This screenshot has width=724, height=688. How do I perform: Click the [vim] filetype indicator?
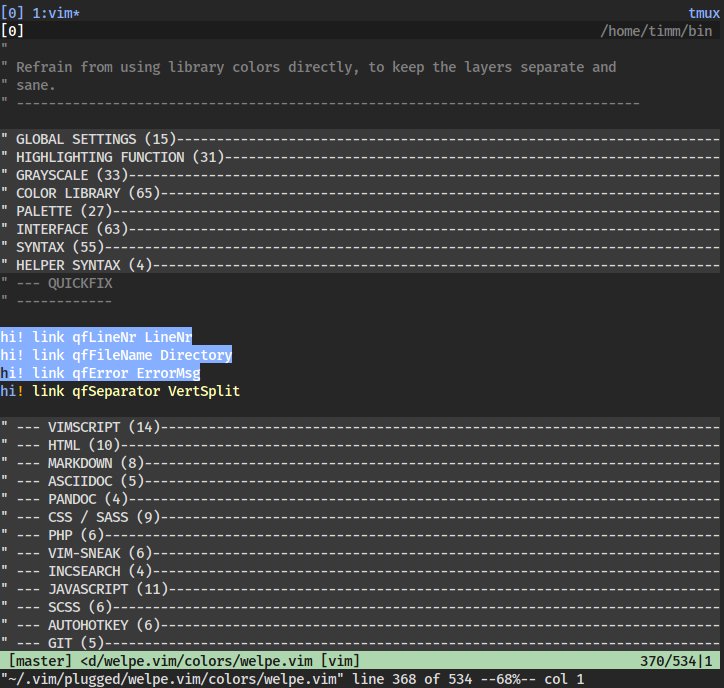coord(340,661)
